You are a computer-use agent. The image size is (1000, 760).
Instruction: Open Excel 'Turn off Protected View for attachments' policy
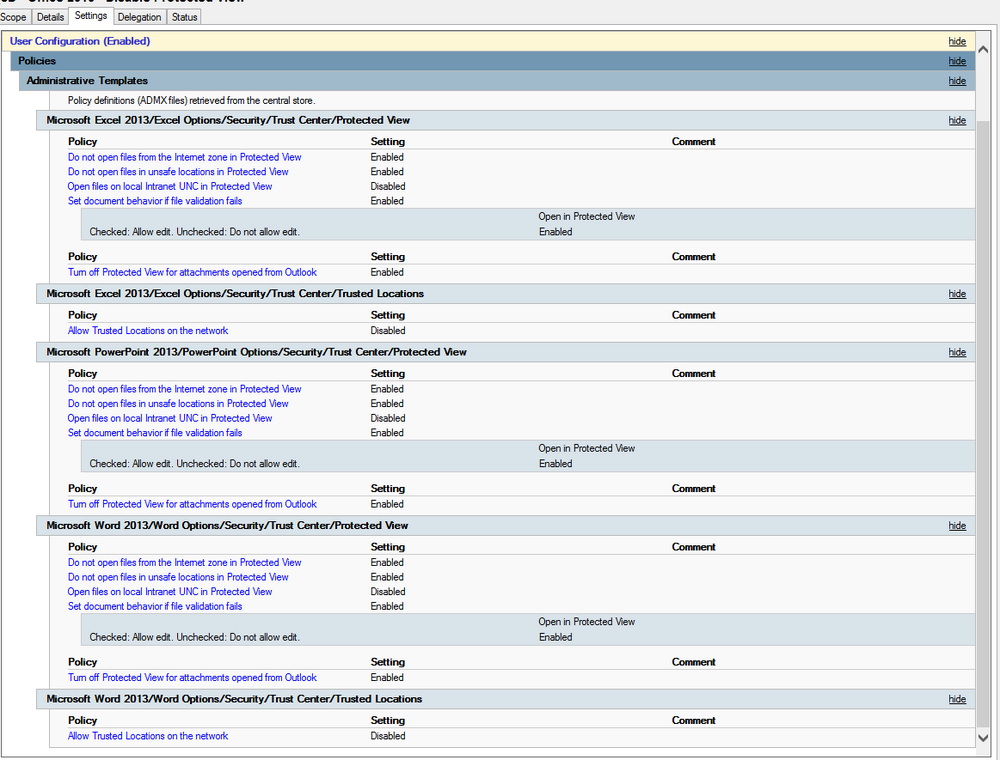click(192, 272)
